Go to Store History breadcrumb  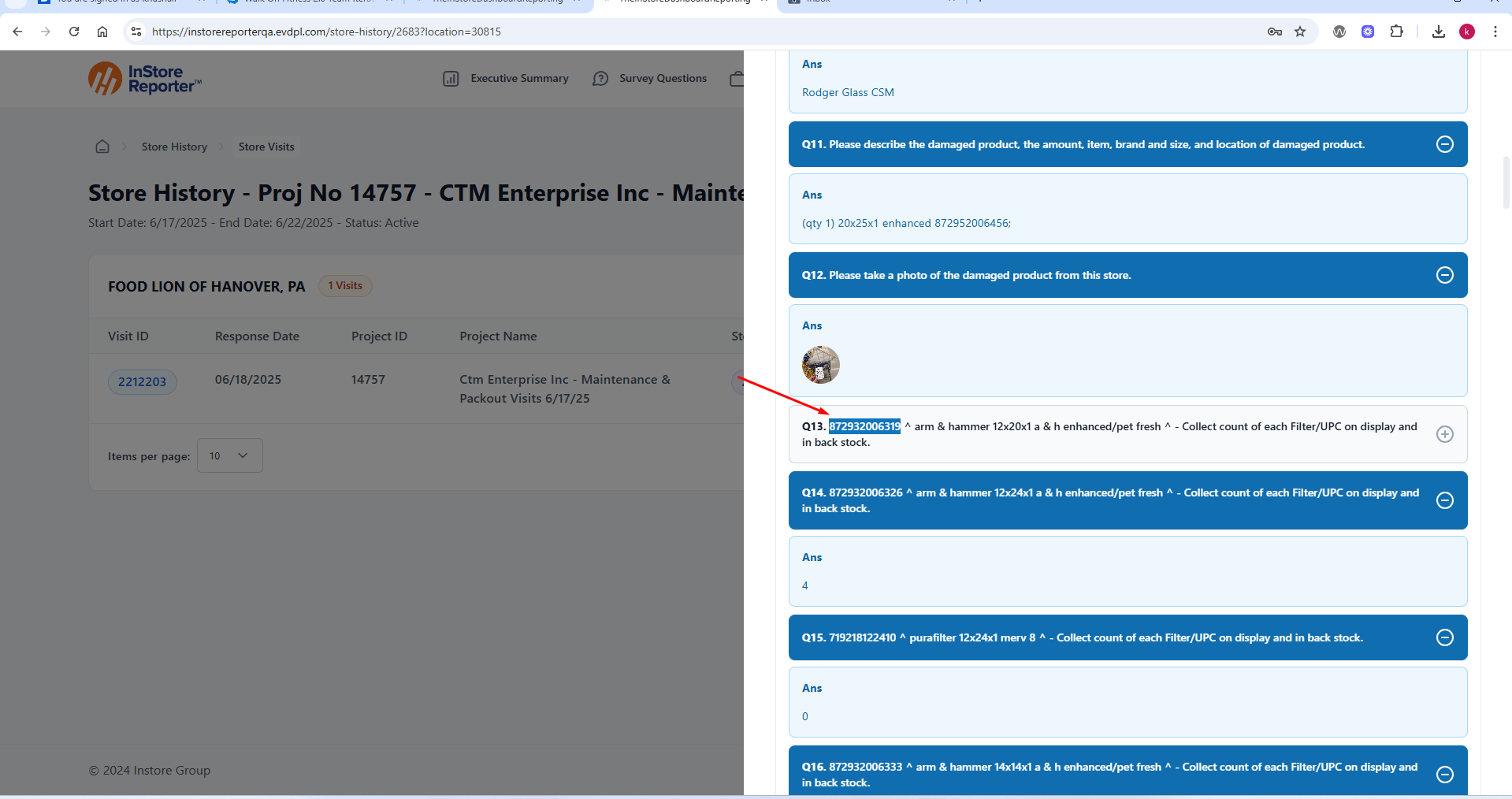click(x=174, y=147)
